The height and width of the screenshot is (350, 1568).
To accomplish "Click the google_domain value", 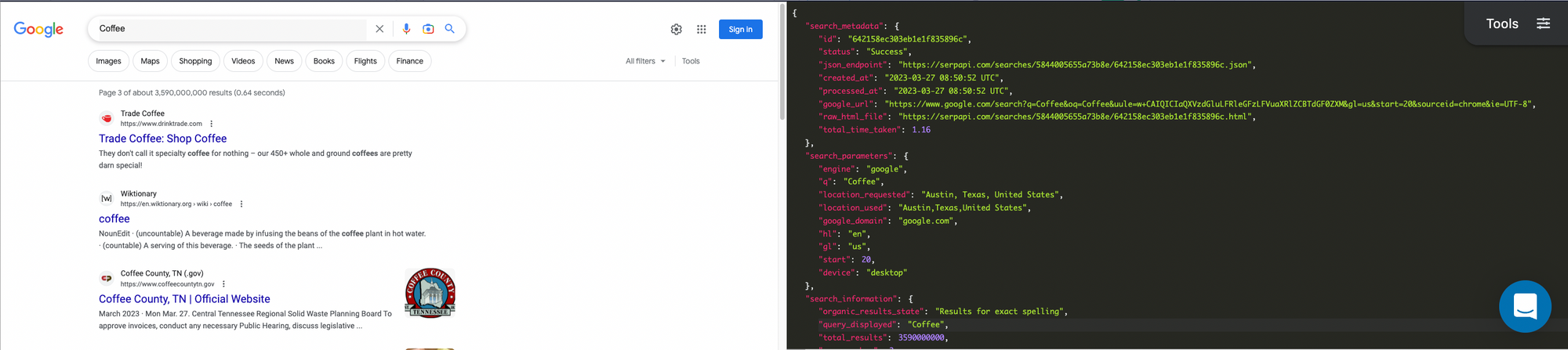I will [926, 221].
